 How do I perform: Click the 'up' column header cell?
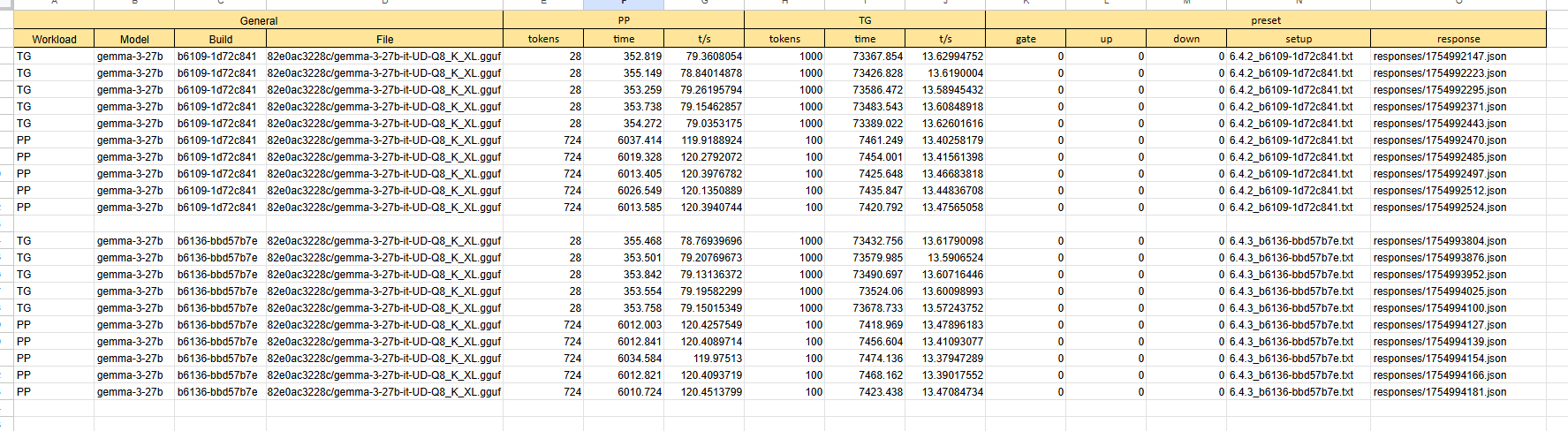(1106, 39)
